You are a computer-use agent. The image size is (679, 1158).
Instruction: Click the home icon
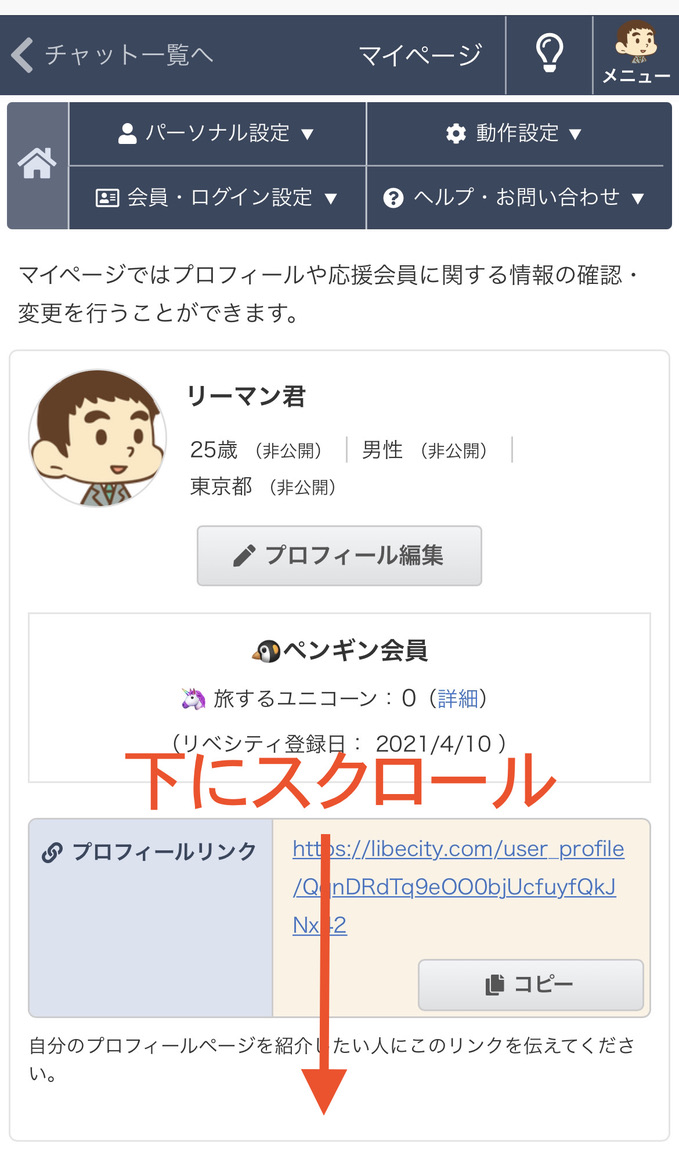pyautogui.click(x=37, y=164)
